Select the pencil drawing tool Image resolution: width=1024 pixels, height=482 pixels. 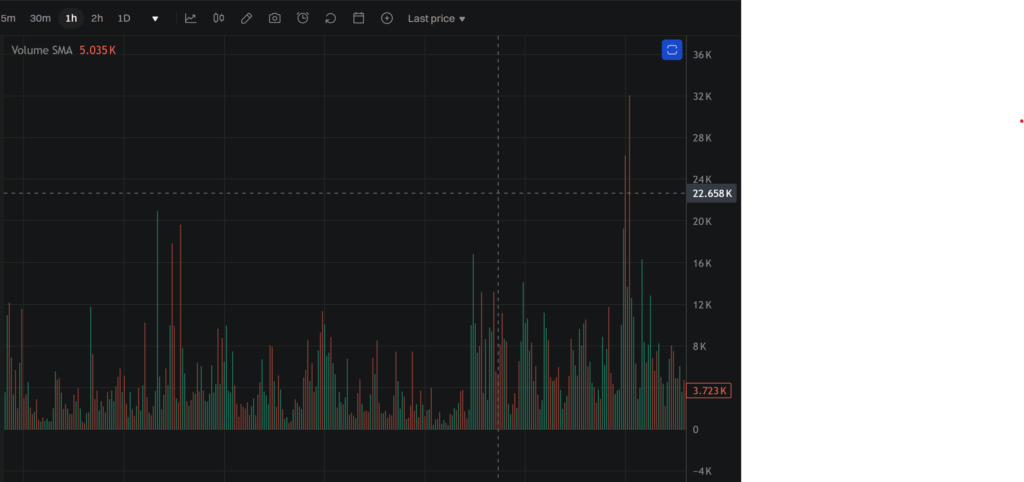pyautogui.click(x=246, y=18)
